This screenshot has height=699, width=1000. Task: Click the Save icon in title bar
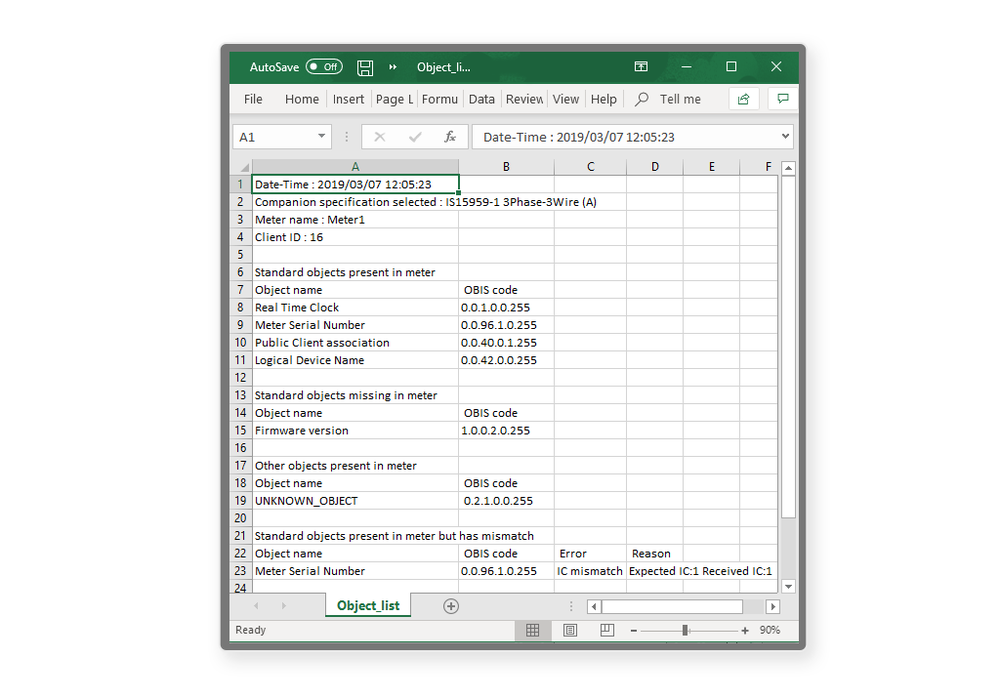click(x=365, y=67)
